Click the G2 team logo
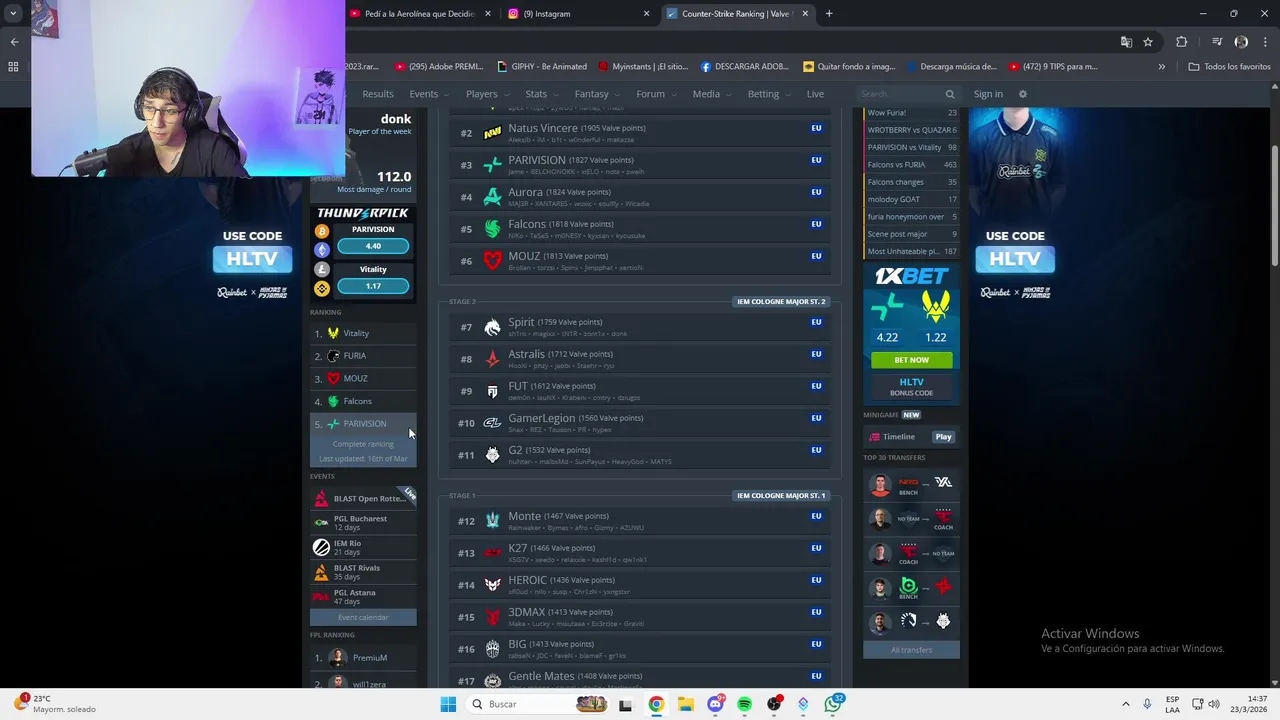The width and height of the screenshot is (1280, 720). pyautogui.click(x=492, y=455)
